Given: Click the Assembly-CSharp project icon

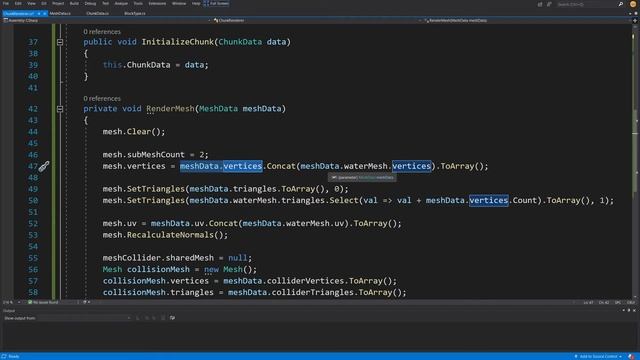Looking at the screenshot, I should pyautogui.click(x=6, y=20).
